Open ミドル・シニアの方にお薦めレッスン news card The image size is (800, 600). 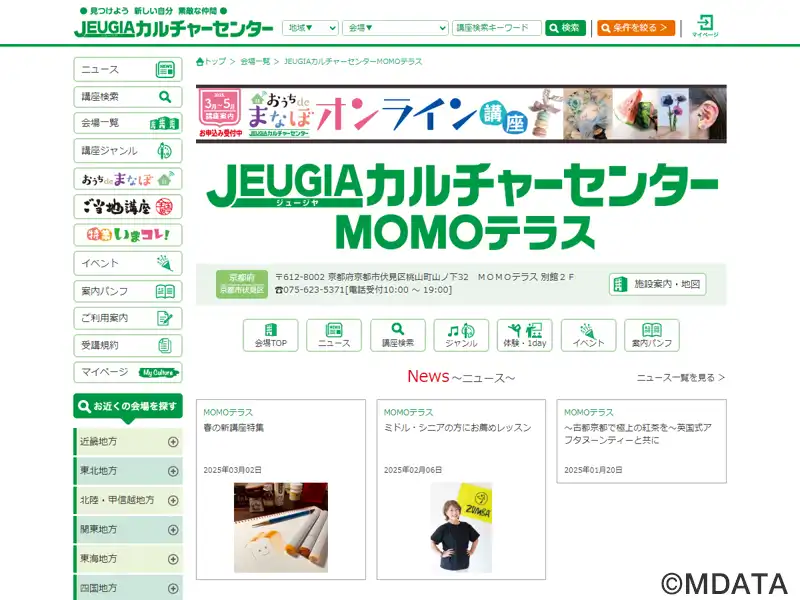[461, 489]
